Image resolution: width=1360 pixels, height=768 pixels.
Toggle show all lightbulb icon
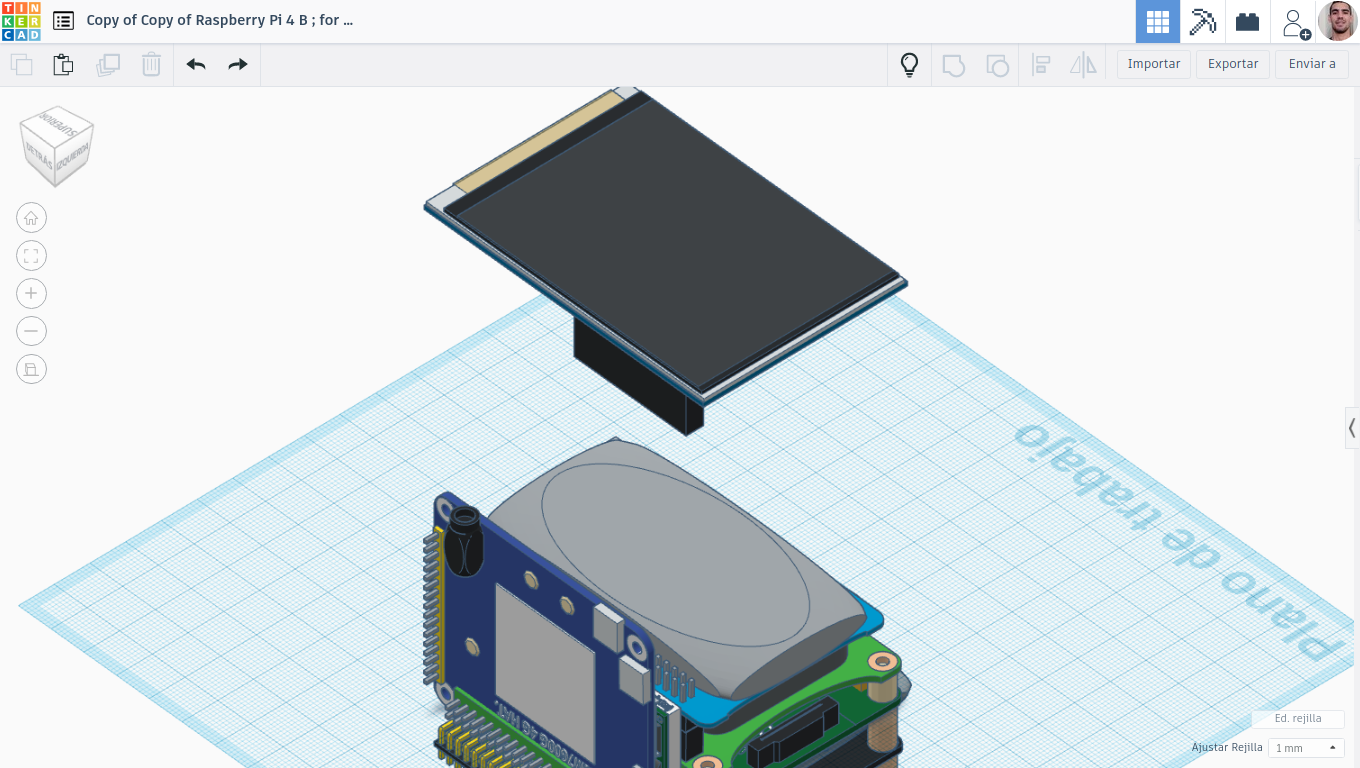click(x=909, y=65)
